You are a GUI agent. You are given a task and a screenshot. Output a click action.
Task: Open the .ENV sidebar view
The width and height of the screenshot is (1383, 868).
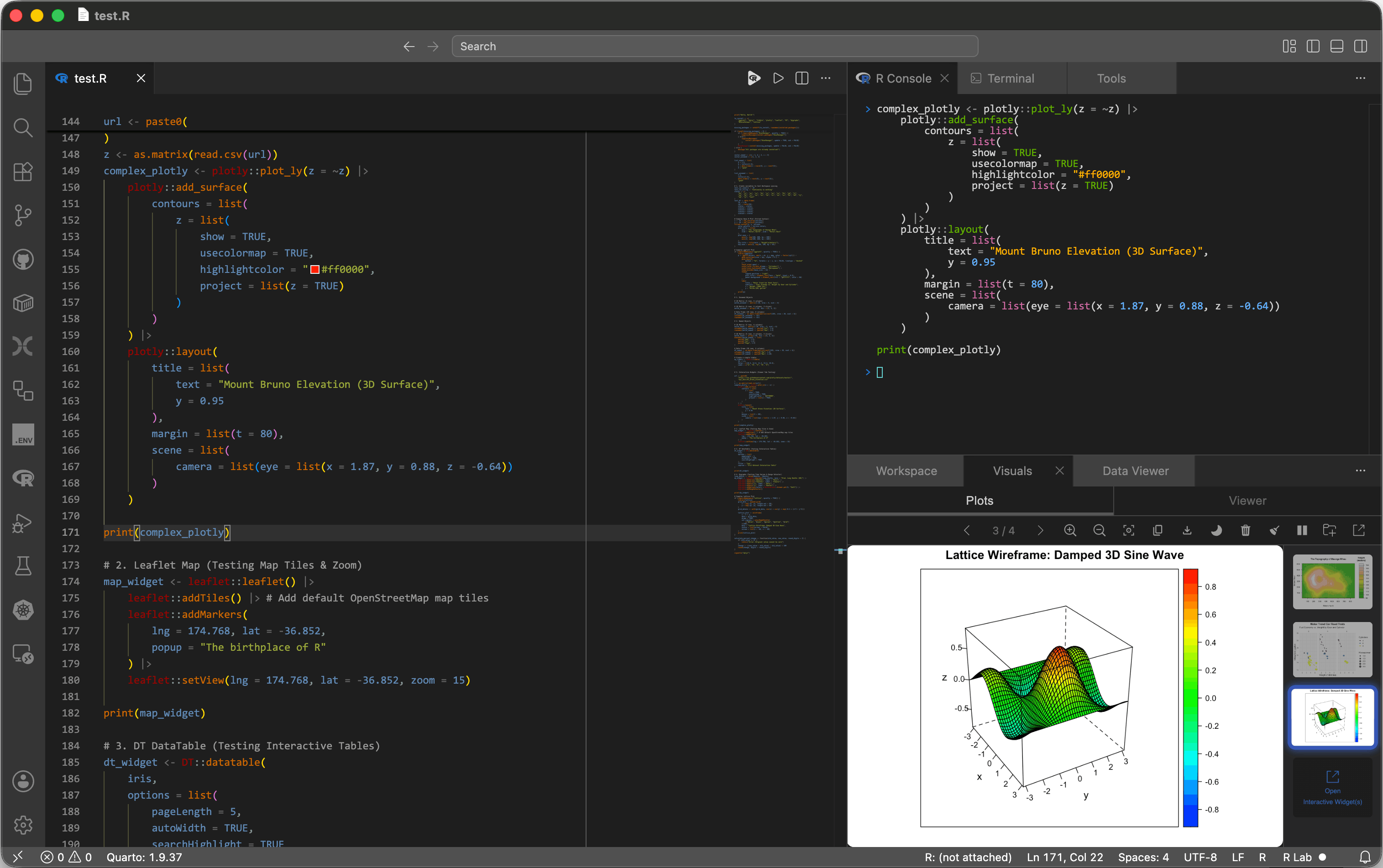(23, 434)
